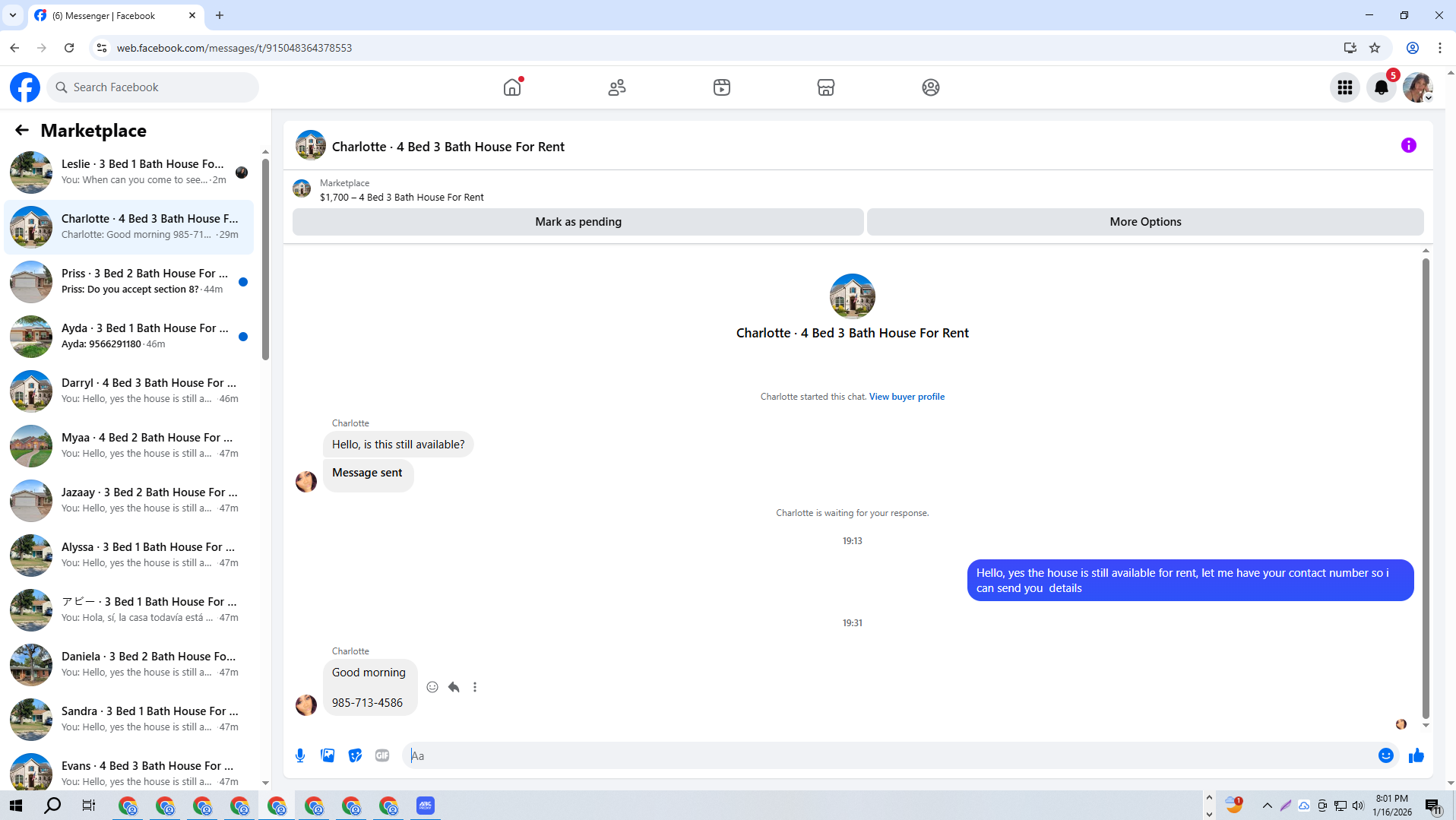The width and height of the screenshot is (1456, 820).
Task: Open Chrome profile icon in toolbar
Action: 1413,48
